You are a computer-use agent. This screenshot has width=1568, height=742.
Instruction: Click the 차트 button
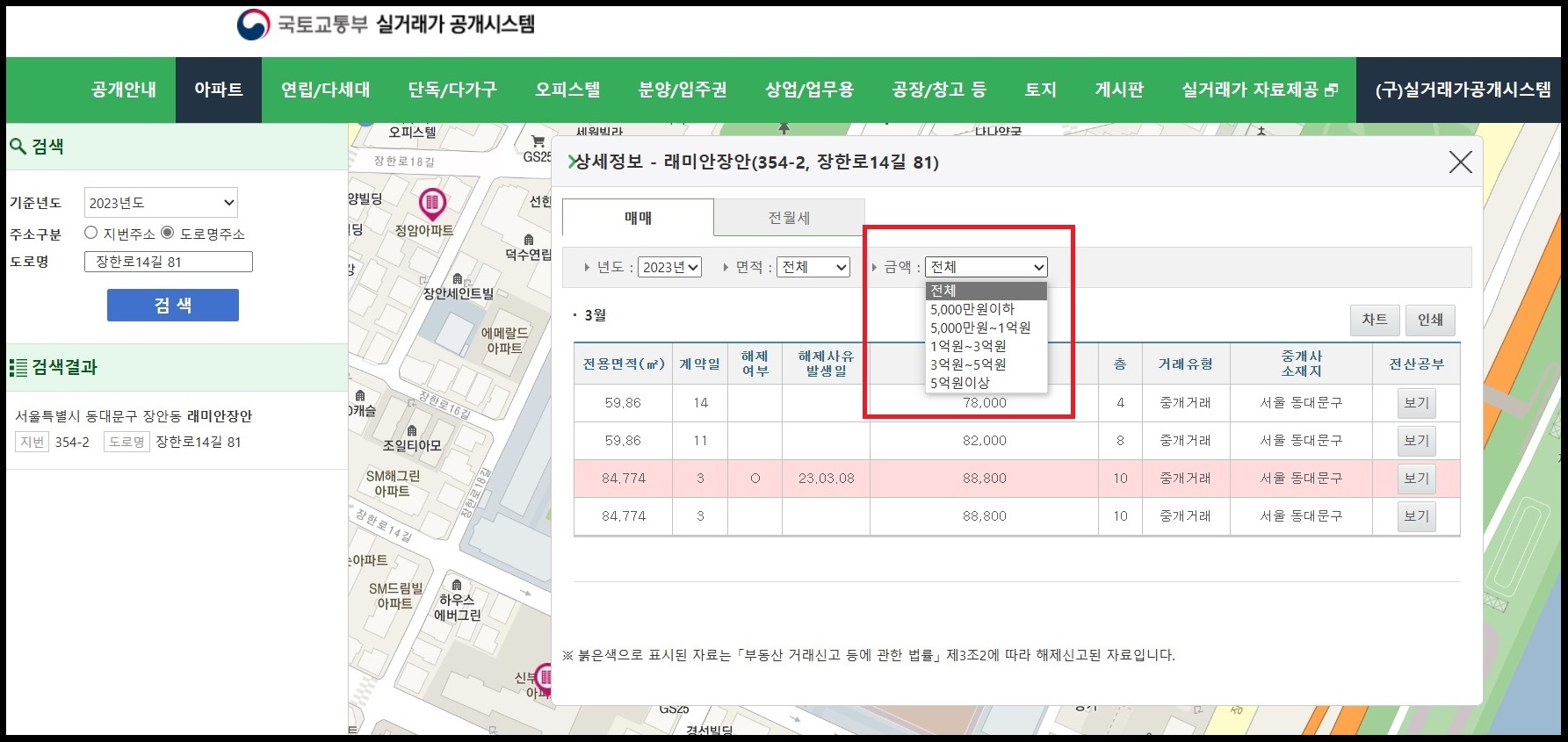(1375, 320)
